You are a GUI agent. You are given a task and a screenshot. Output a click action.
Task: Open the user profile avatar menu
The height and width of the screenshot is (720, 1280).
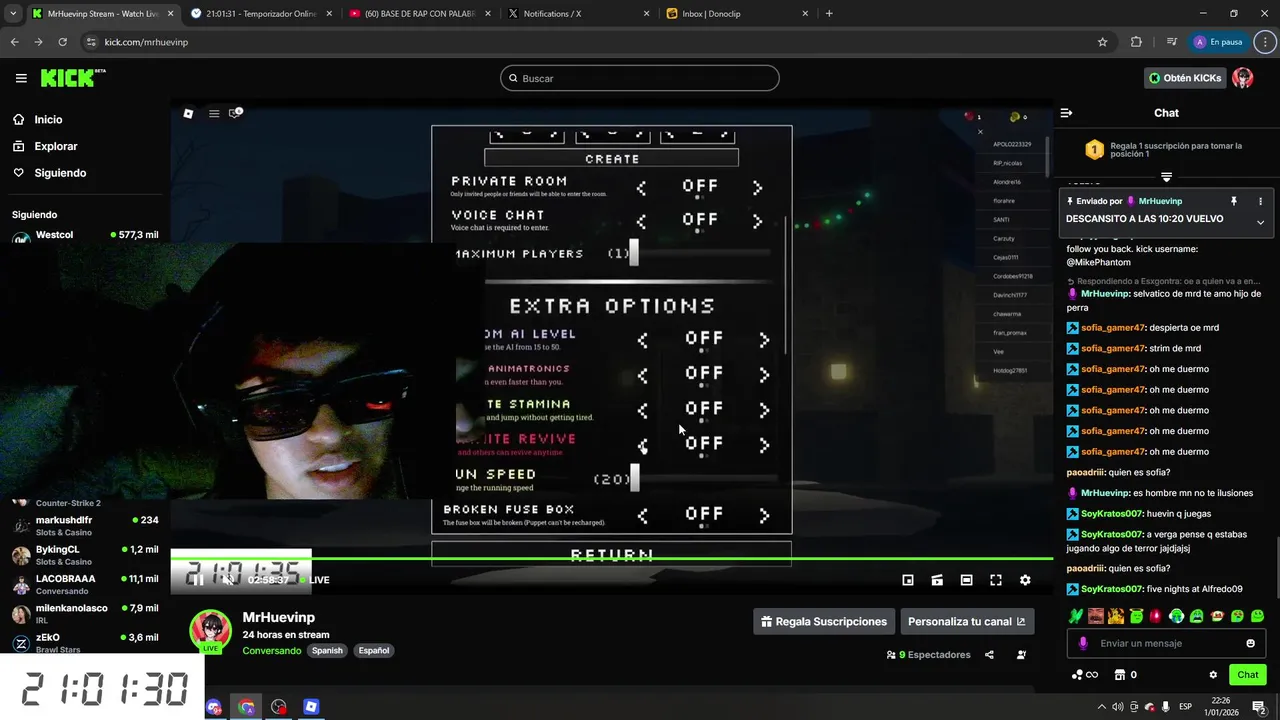tap(1243, 78)
